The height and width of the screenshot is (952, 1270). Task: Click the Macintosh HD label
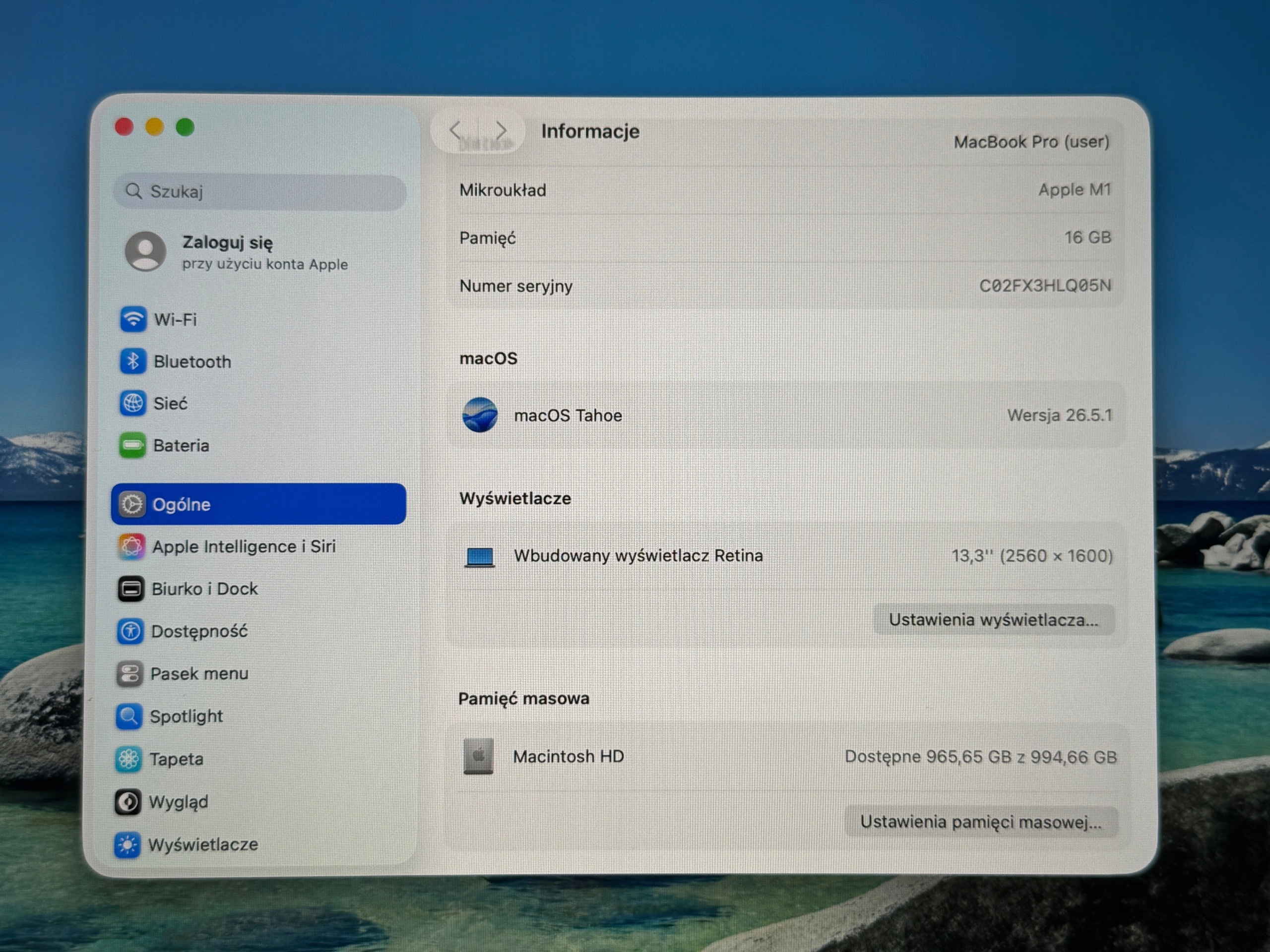(x=569, y=756)
